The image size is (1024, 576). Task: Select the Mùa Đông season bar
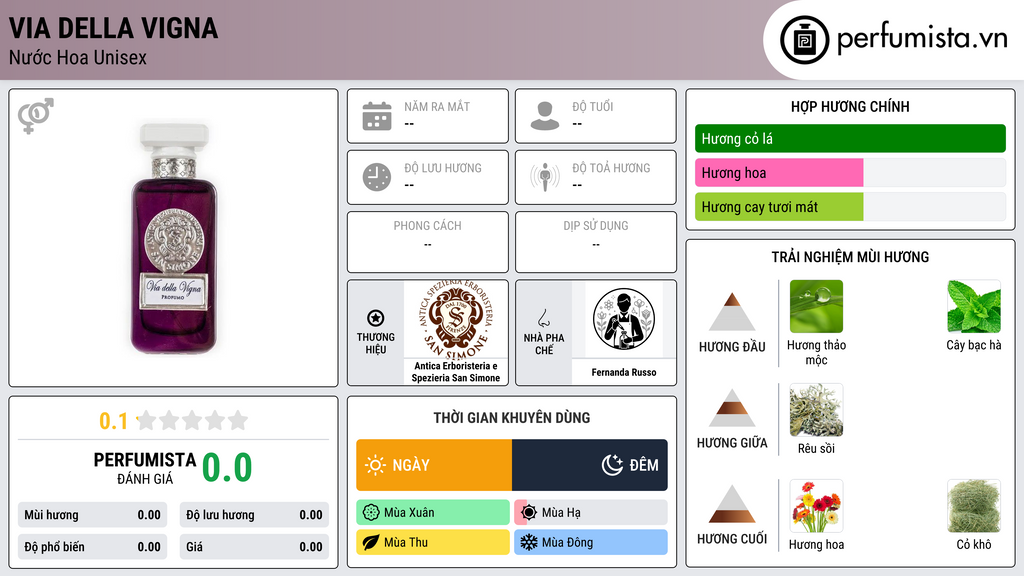click(x=591, y=542)
